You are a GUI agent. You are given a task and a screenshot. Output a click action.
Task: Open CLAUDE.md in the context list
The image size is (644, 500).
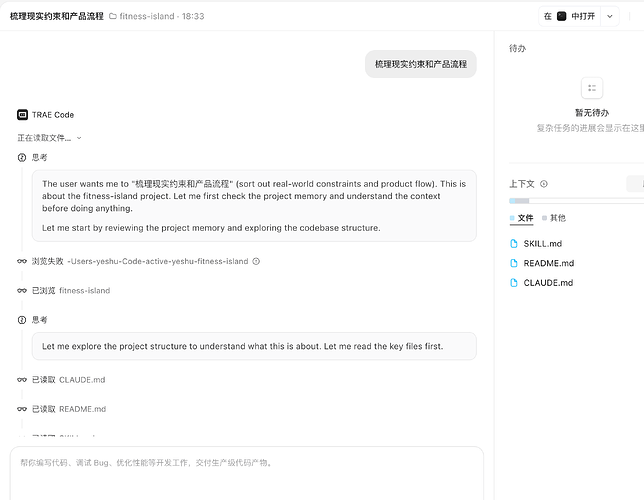[x=548, y=283]
